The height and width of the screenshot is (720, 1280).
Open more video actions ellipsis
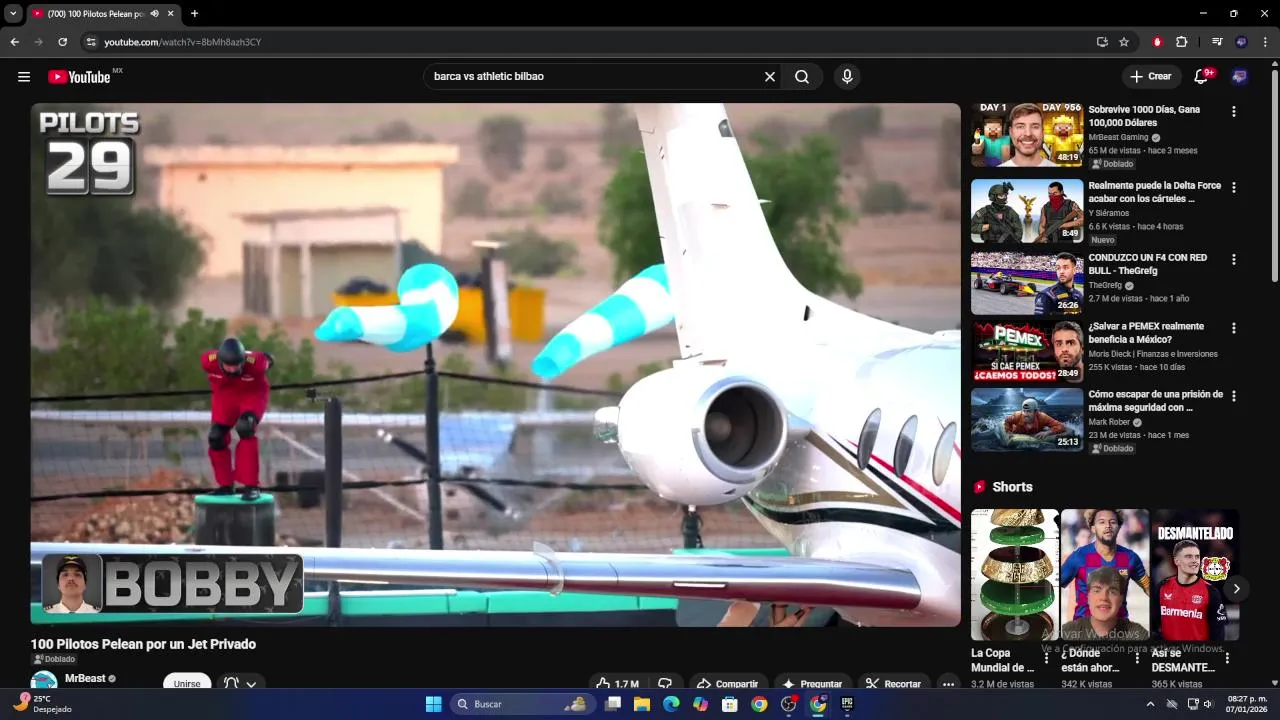(948, 684)
